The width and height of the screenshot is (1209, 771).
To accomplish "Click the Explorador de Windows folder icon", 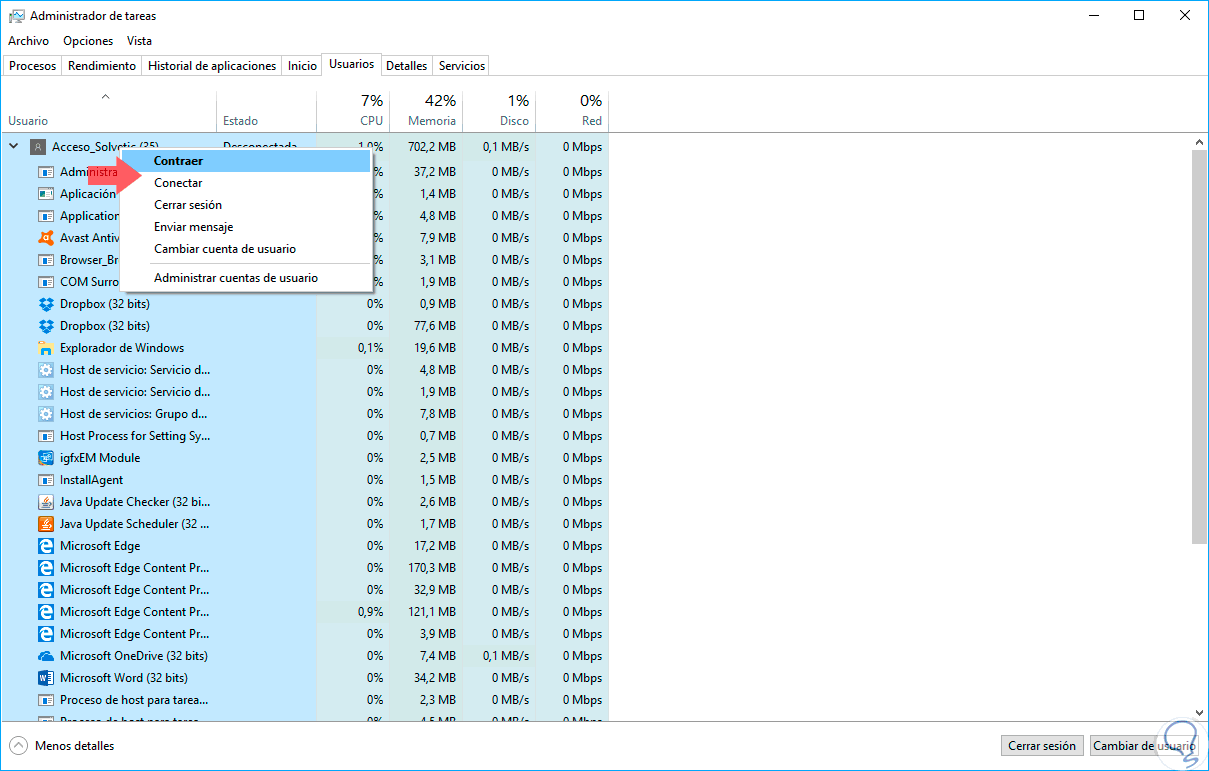I will click(x=45, y=348).
